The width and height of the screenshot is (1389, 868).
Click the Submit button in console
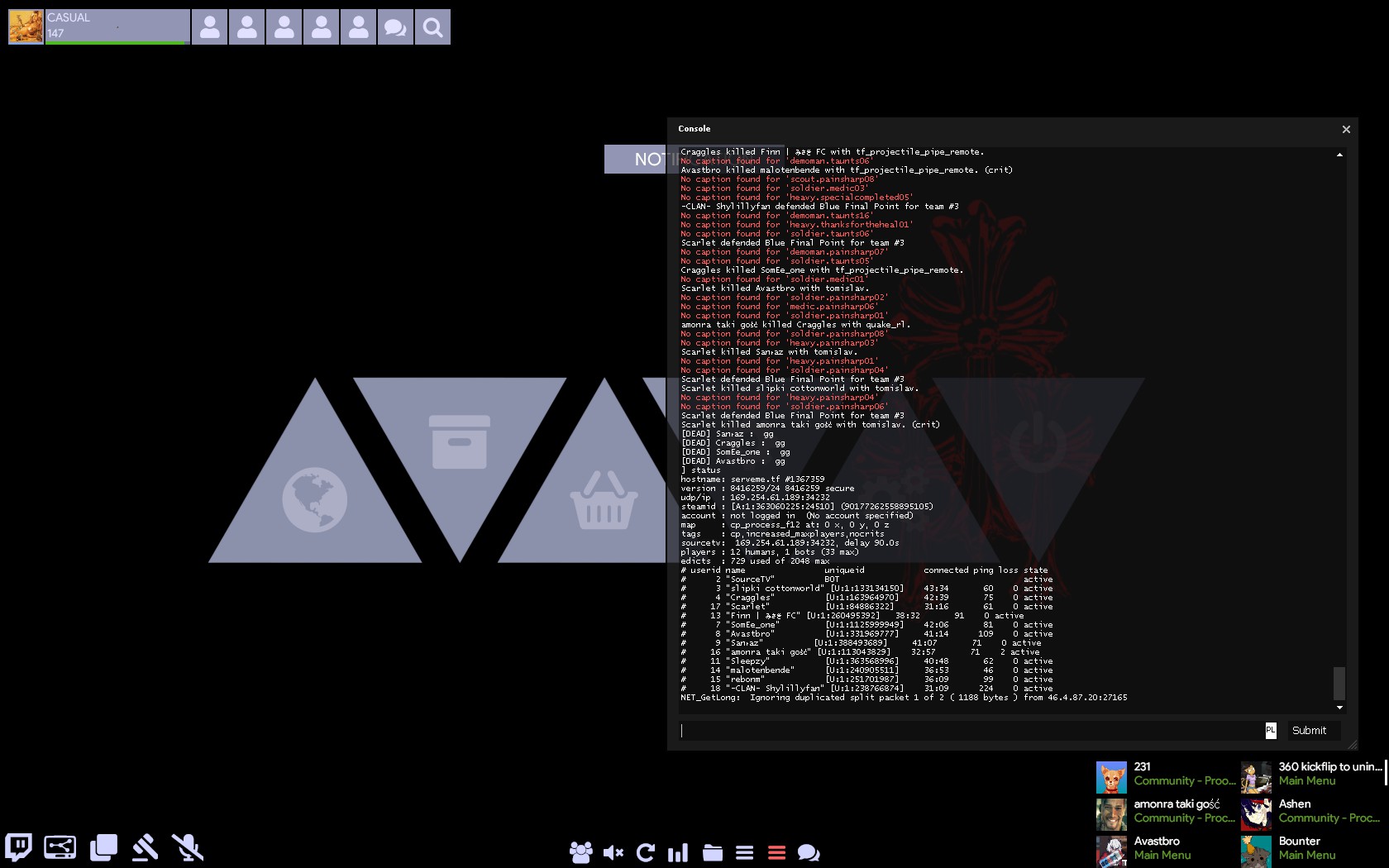click(x=1309, y=731)
